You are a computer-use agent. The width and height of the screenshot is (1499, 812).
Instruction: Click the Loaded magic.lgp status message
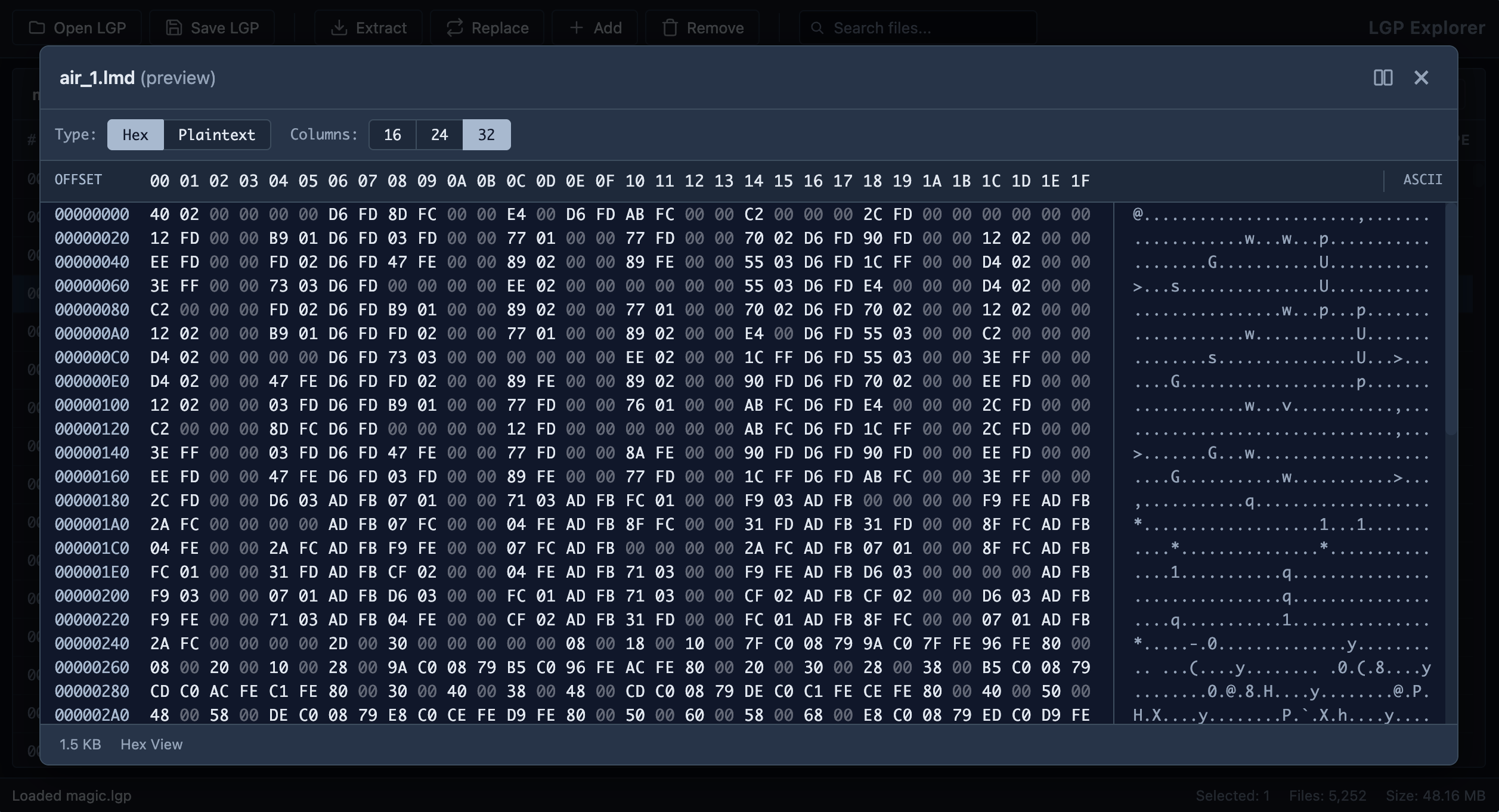point(72,796)
